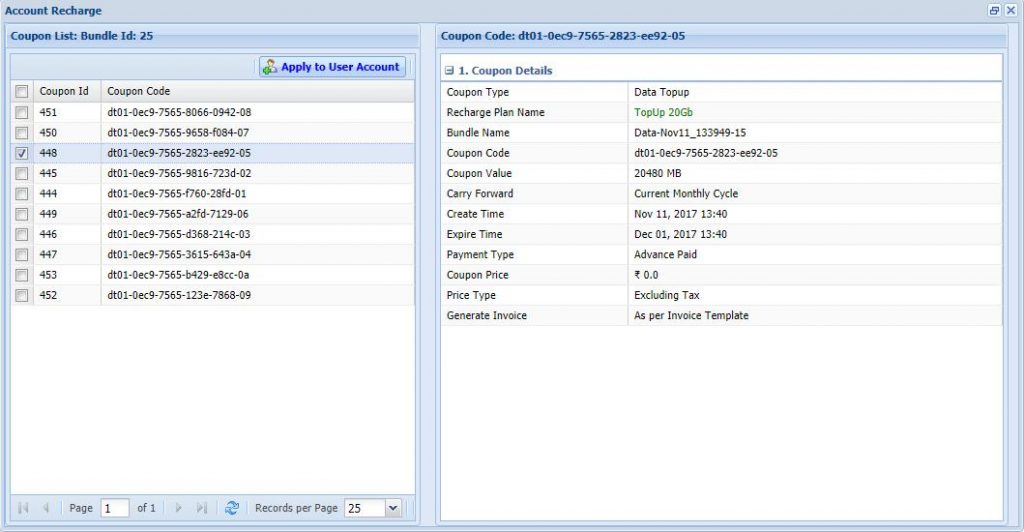Select coupon row dt01-0ec9-7565-f760-28fd-01

[177, 194]
